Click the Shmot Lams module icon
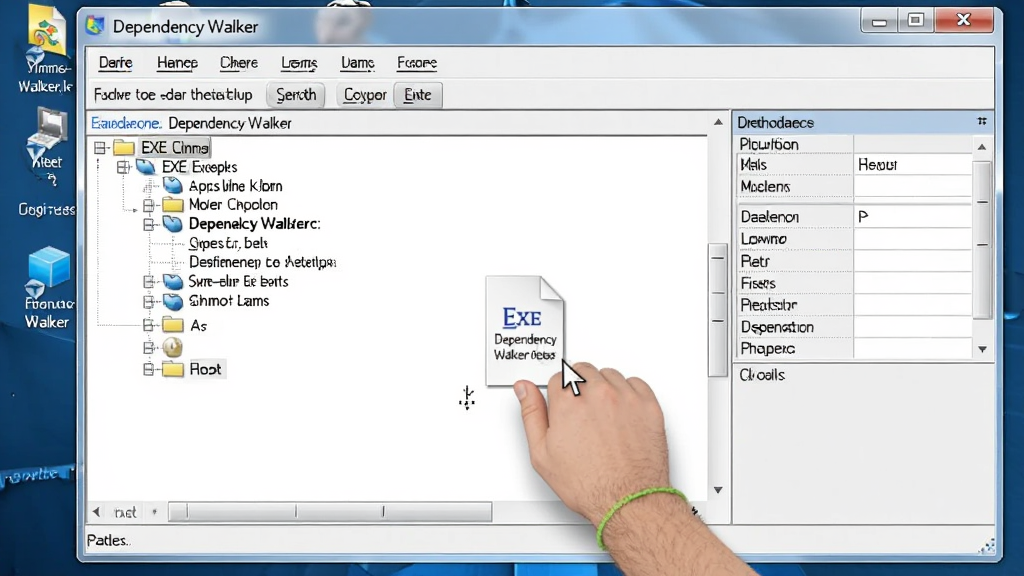Screen dimensions: 1024x576 [x=172, y=301]
